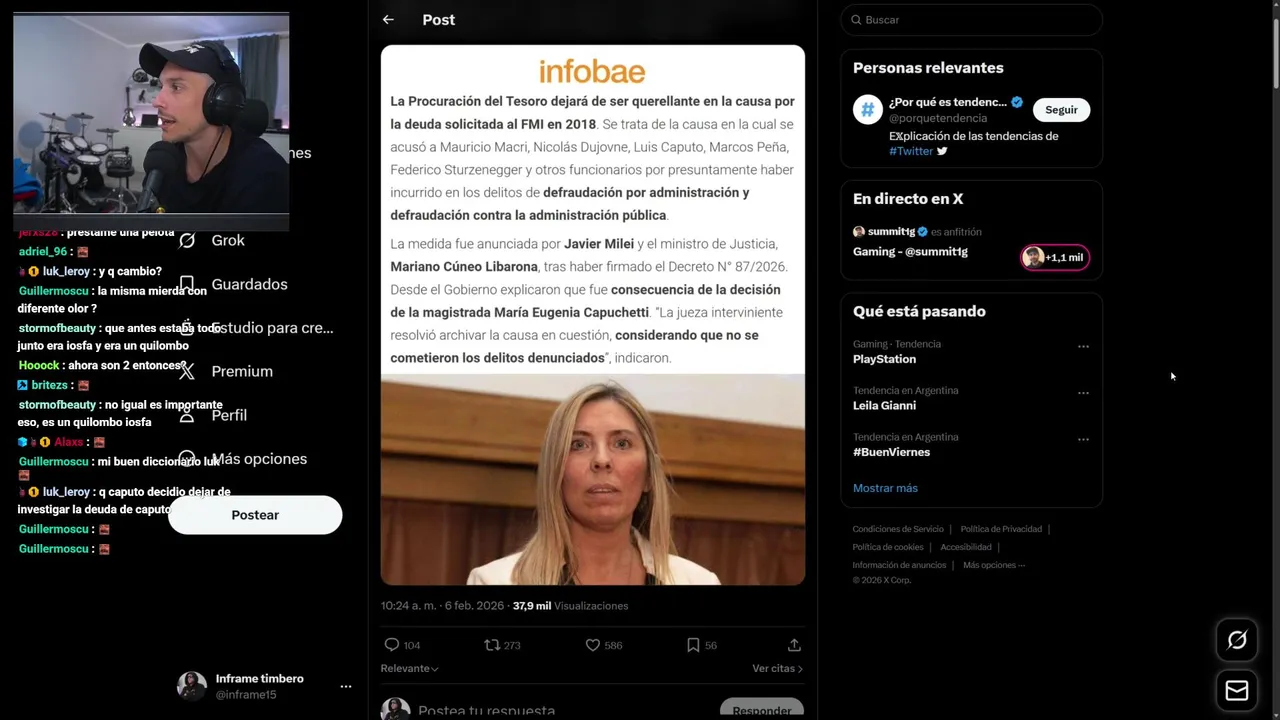Click the search magnifier icon
Viewport: 1280px width, 720px height.
click(x=856, y=20)
